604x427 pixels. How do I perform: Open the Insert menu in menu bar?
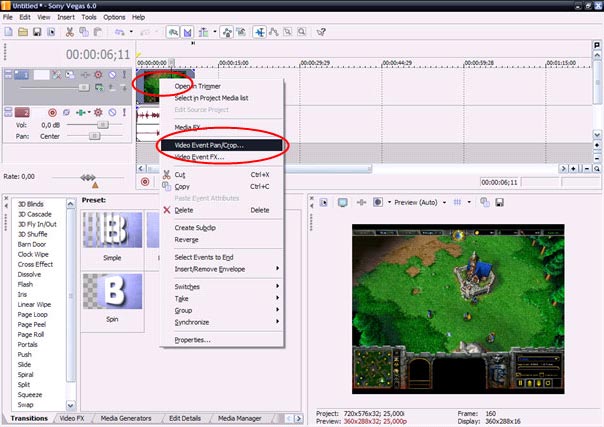[x=66, y=17]
